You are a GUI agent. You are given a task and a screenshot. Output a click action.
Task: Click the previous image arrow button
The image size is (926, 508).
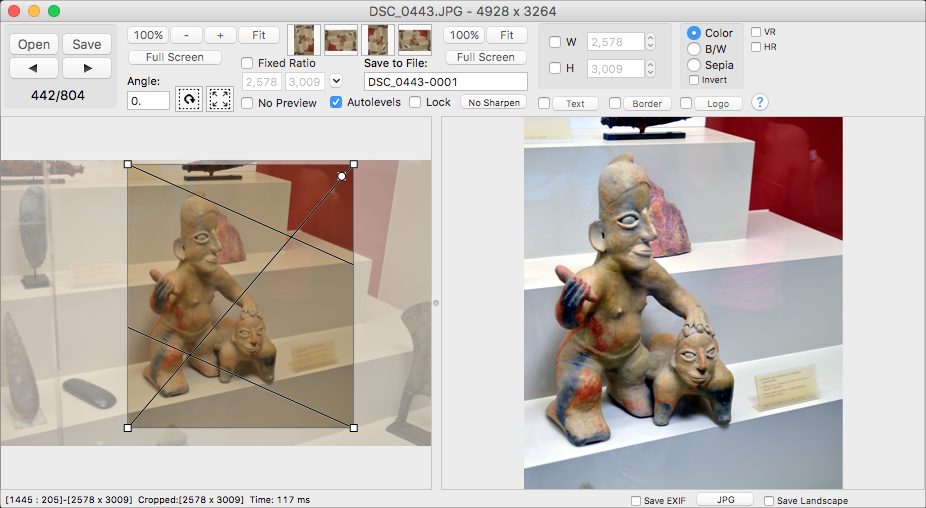[x=34, y=68]
